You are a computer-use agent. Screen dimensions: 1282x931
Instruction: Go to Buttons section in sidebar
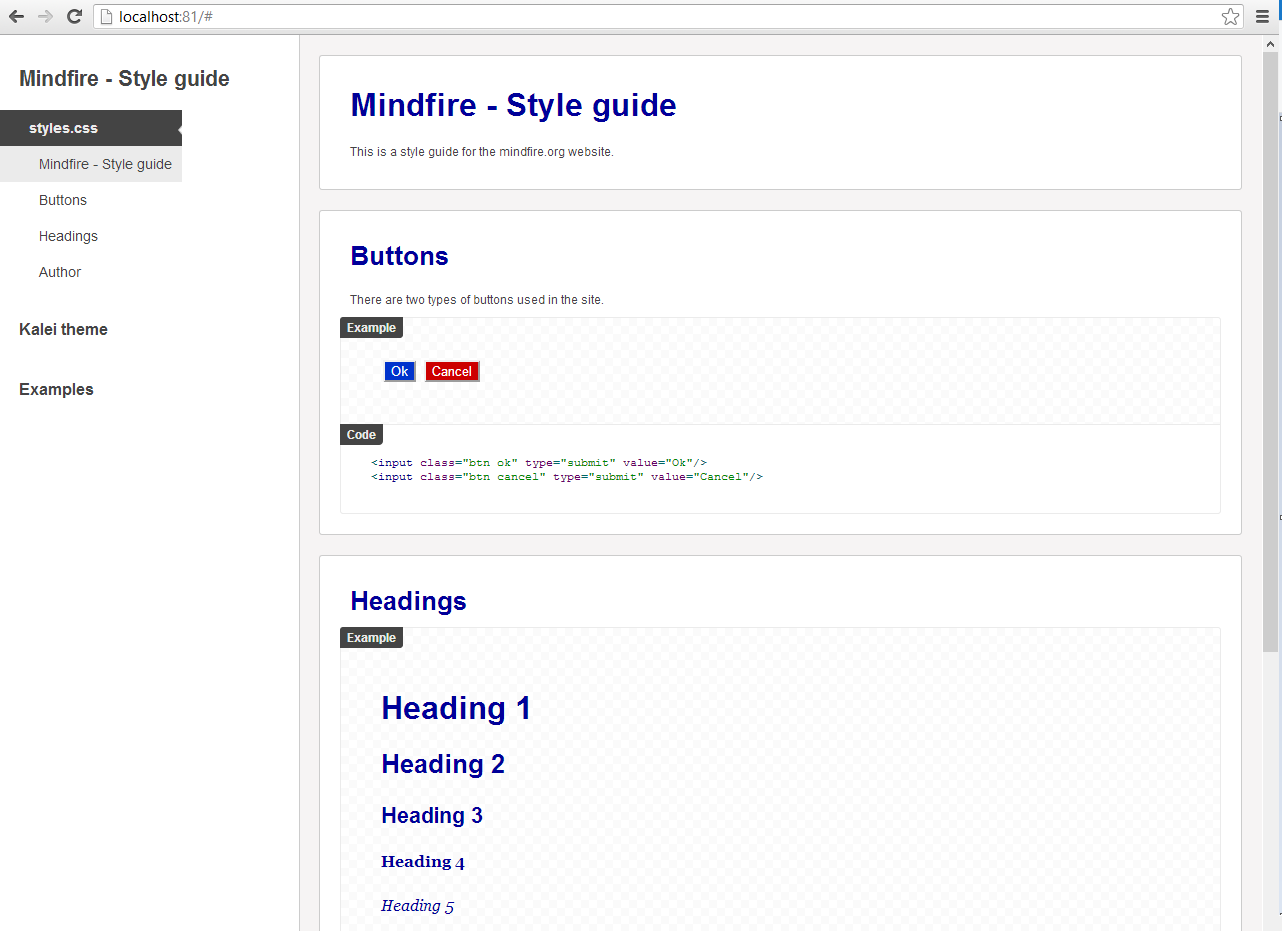tap(63, 200)
